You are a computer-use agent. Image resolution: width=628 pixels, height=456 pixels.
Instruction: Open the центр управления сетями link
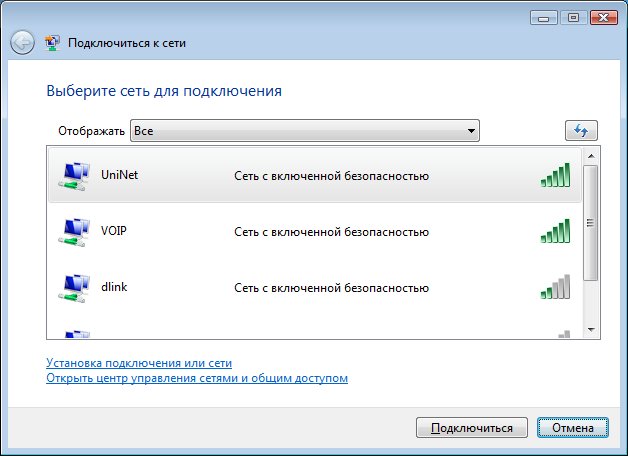(196, 379)
